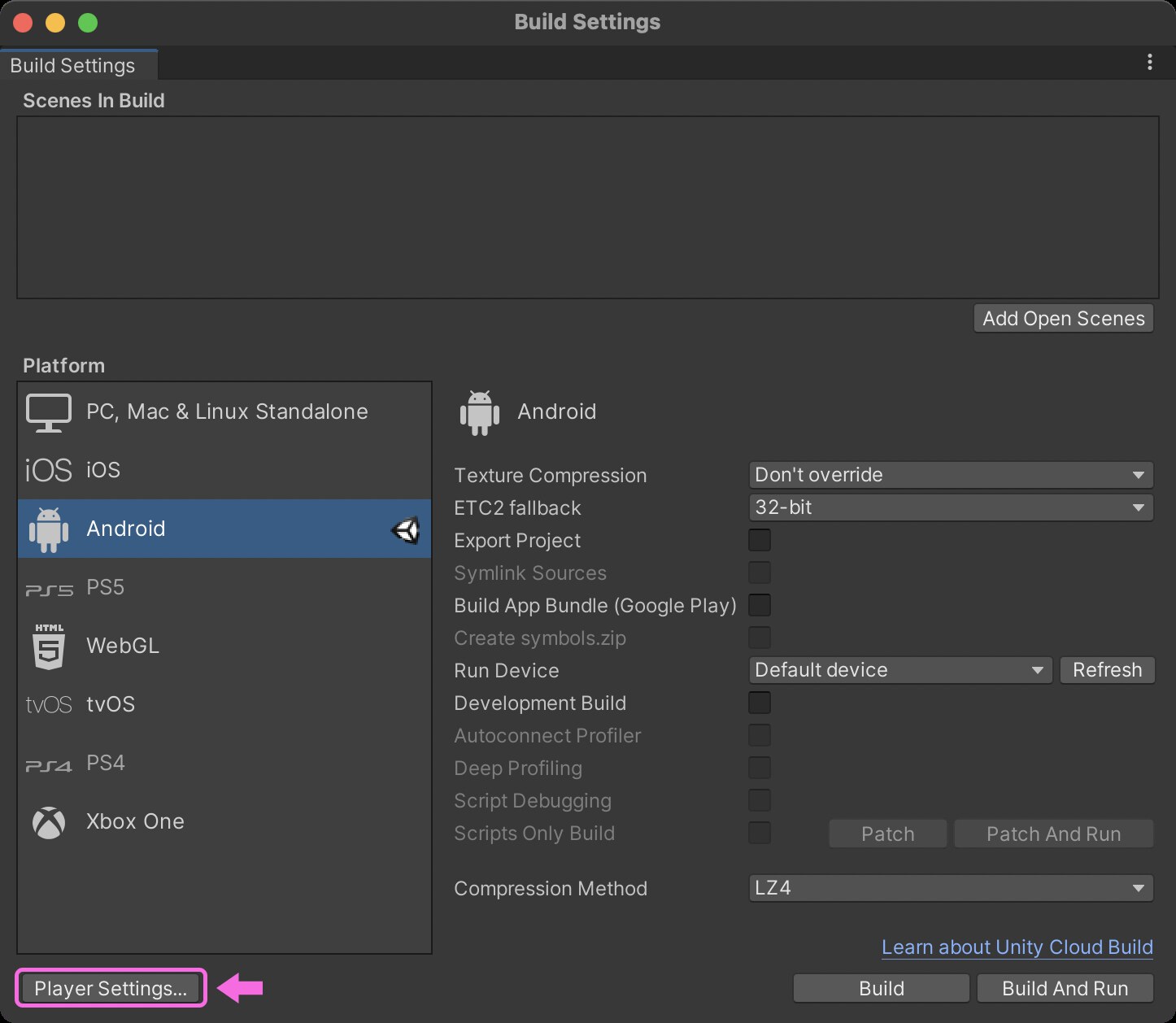Click the Build button
This screenshot has width=1176, height=1023.
[x=882, y=989]
